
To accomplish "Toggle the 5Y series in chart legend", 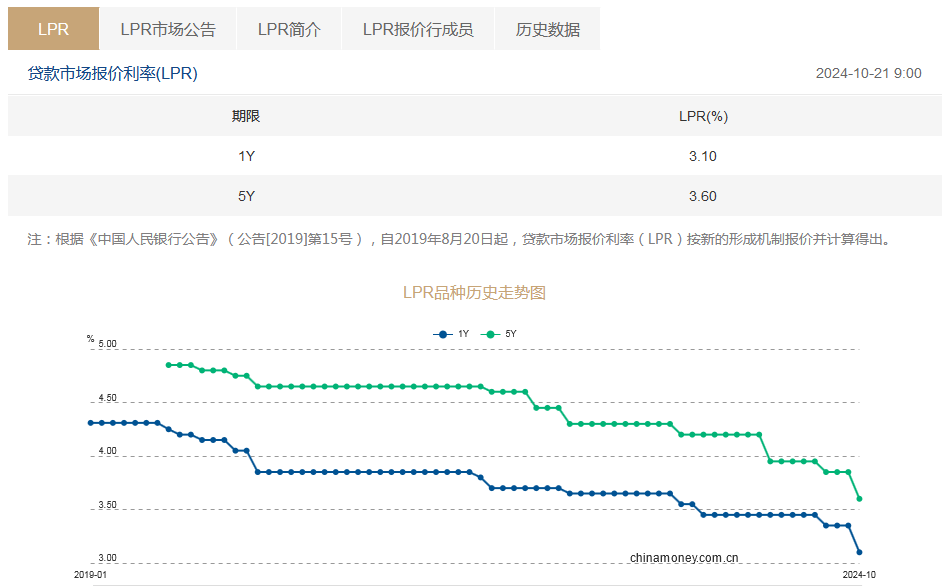I will (x=500, y=334).
